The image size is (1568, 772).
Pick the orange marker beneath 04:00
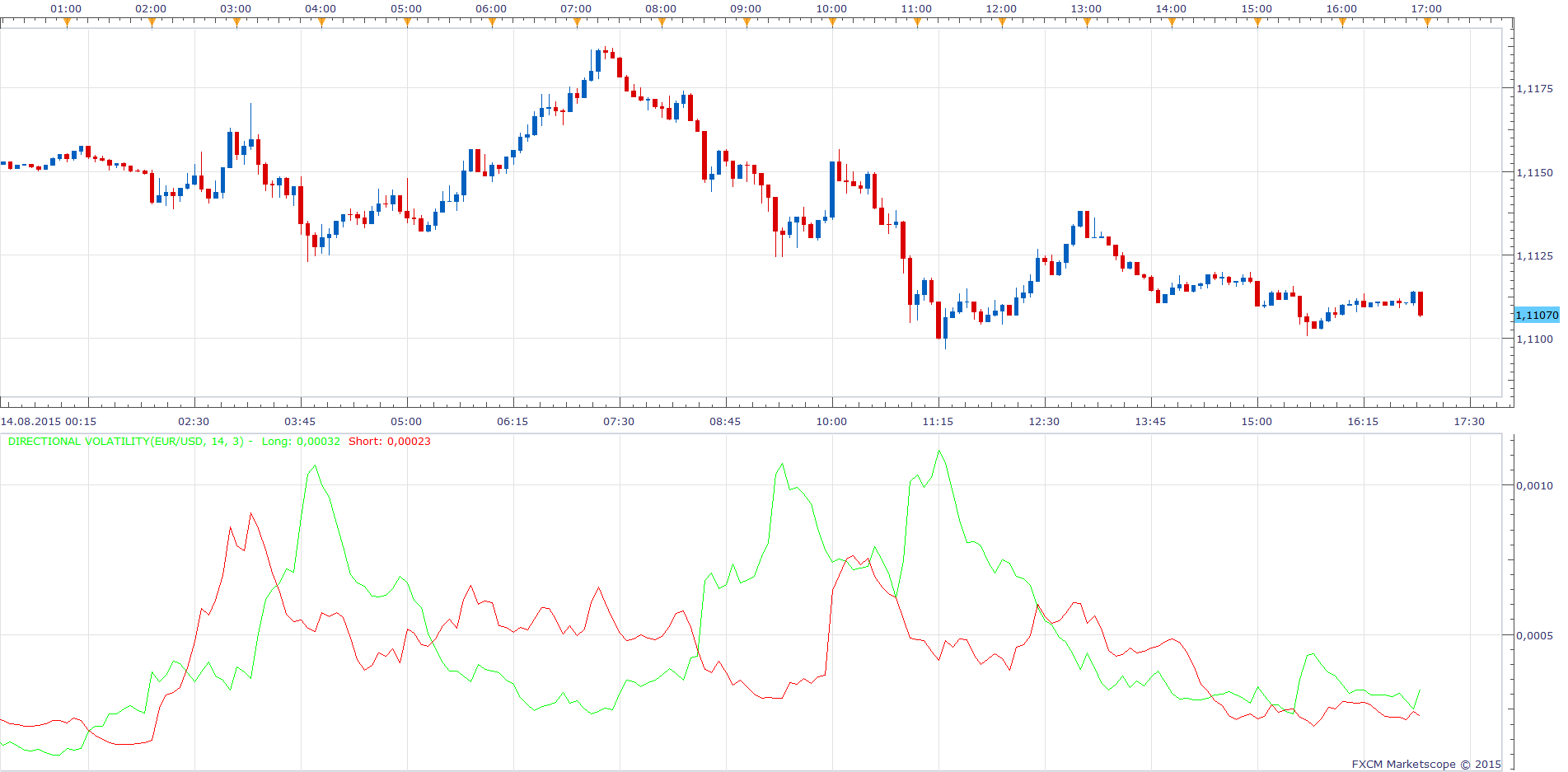click(321, 23)
